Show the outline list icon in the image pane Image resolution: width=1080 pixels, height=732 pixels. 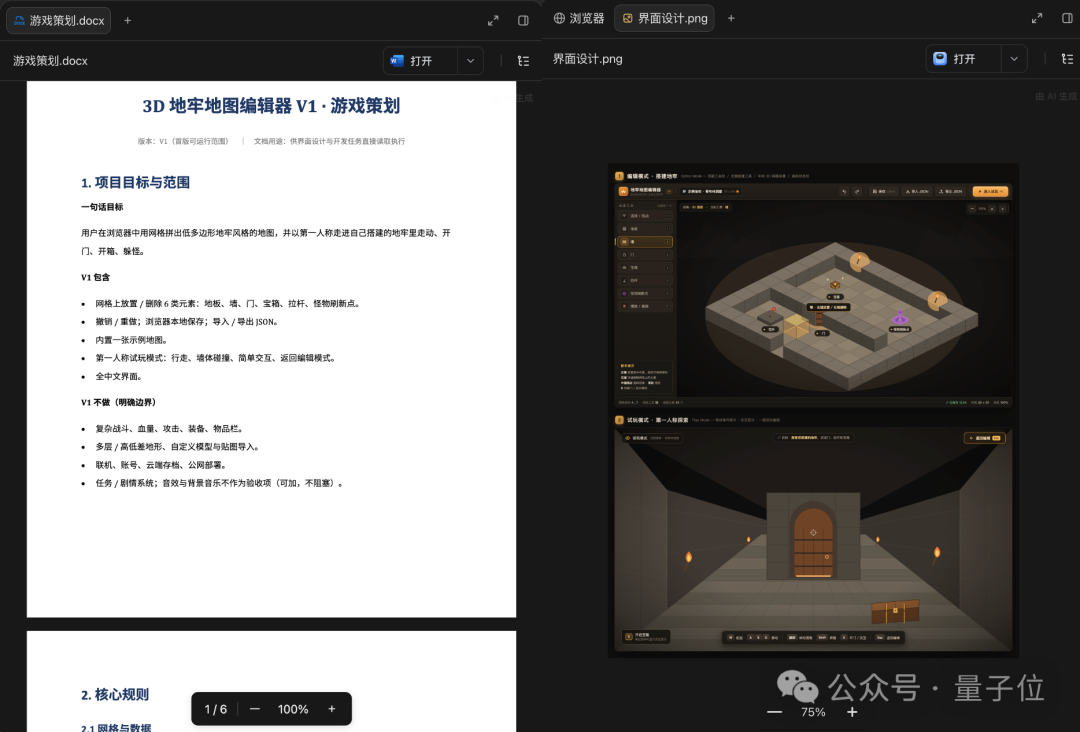(x=1067, y=59)
